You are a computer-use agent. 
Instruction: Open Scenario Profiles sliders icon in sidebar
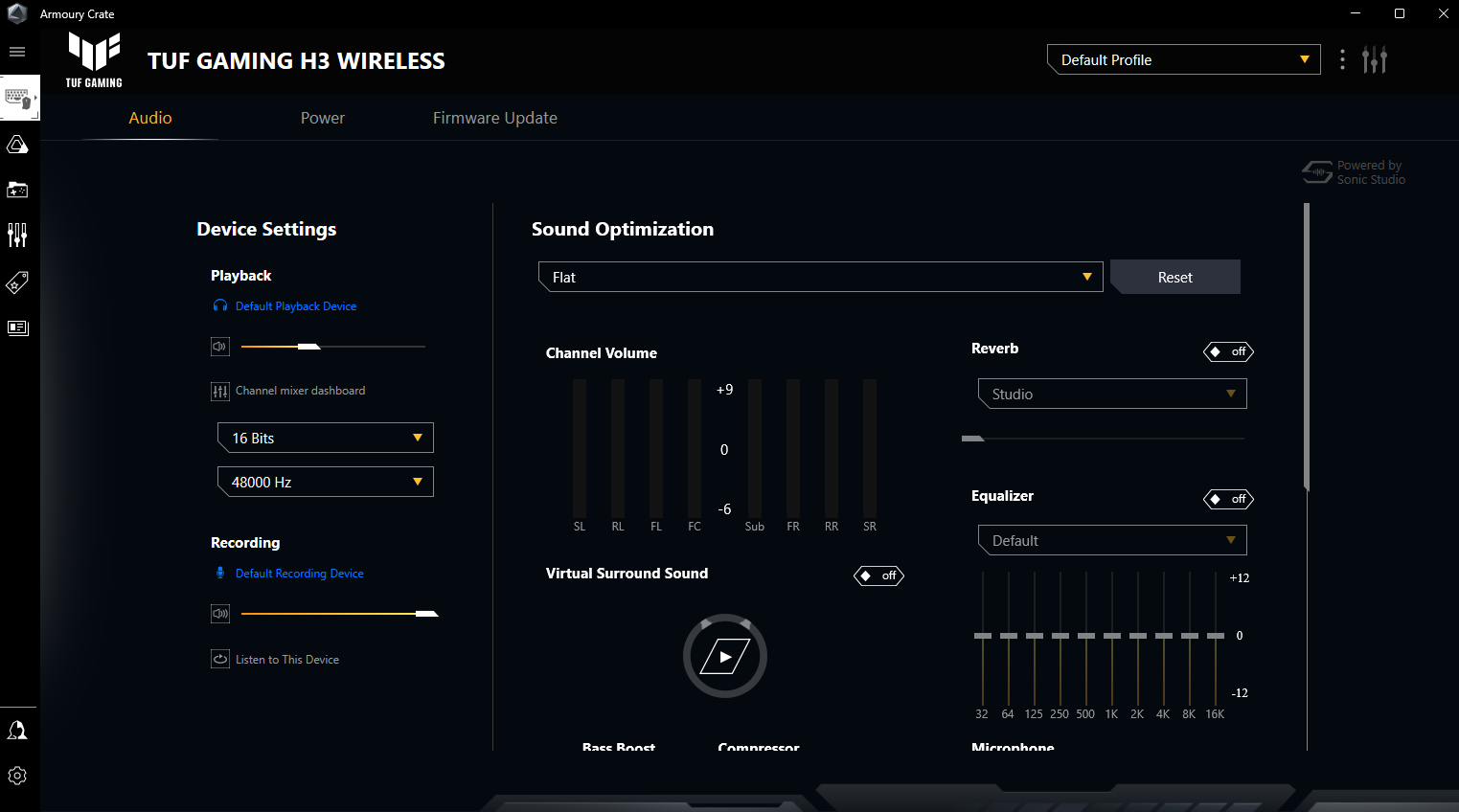pos(17,235)
